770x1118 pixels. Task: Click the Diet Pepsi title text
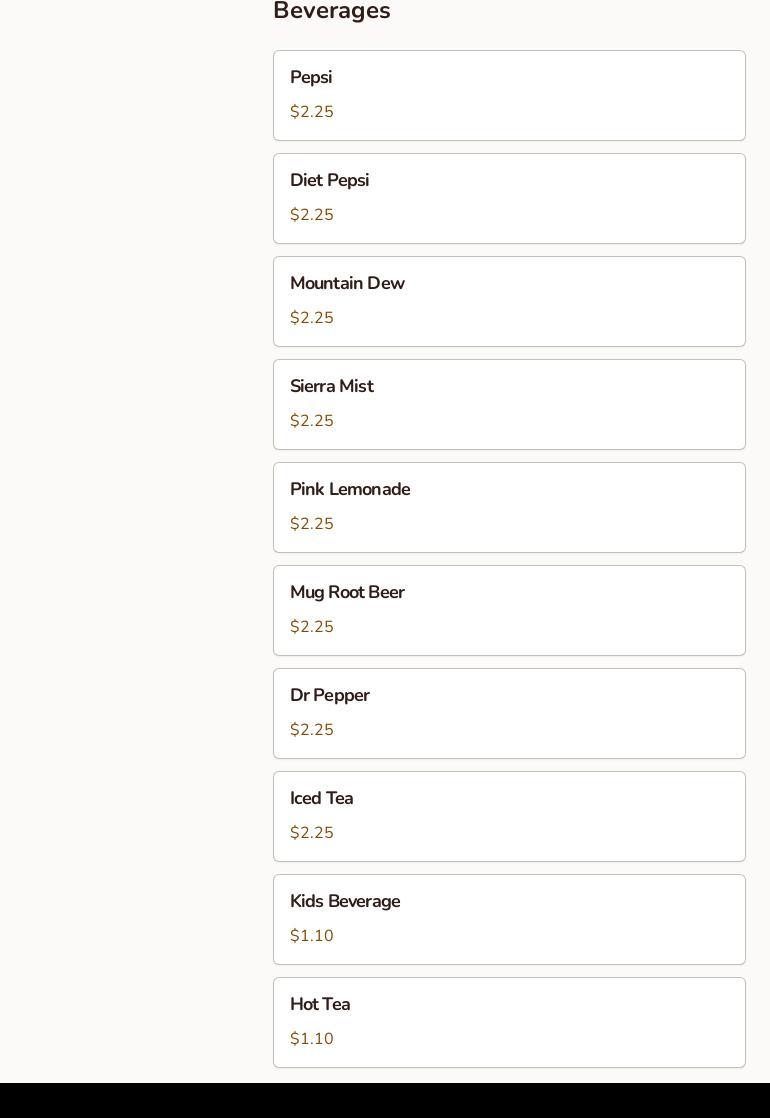[329, 180]
